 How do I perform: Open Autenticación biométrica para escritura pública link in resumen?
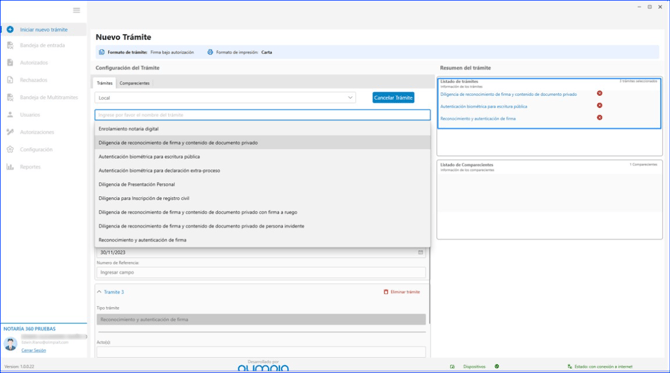tap(484, 106)
